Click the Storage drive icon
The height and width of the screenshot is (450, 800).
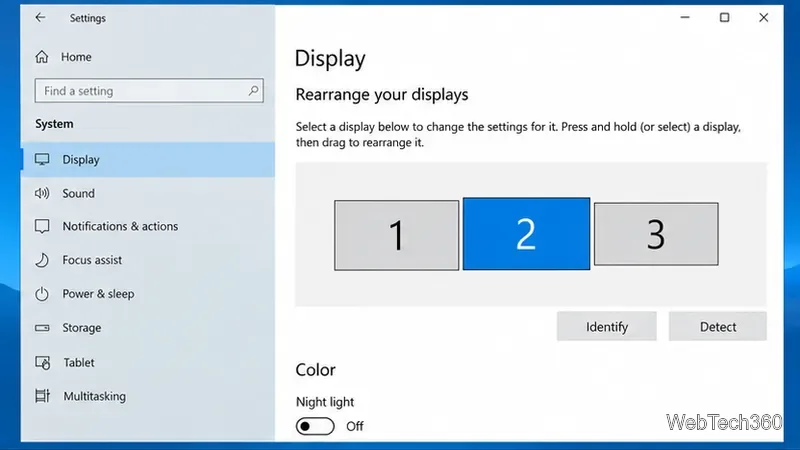pyautogui.click(x=42, y=328)
